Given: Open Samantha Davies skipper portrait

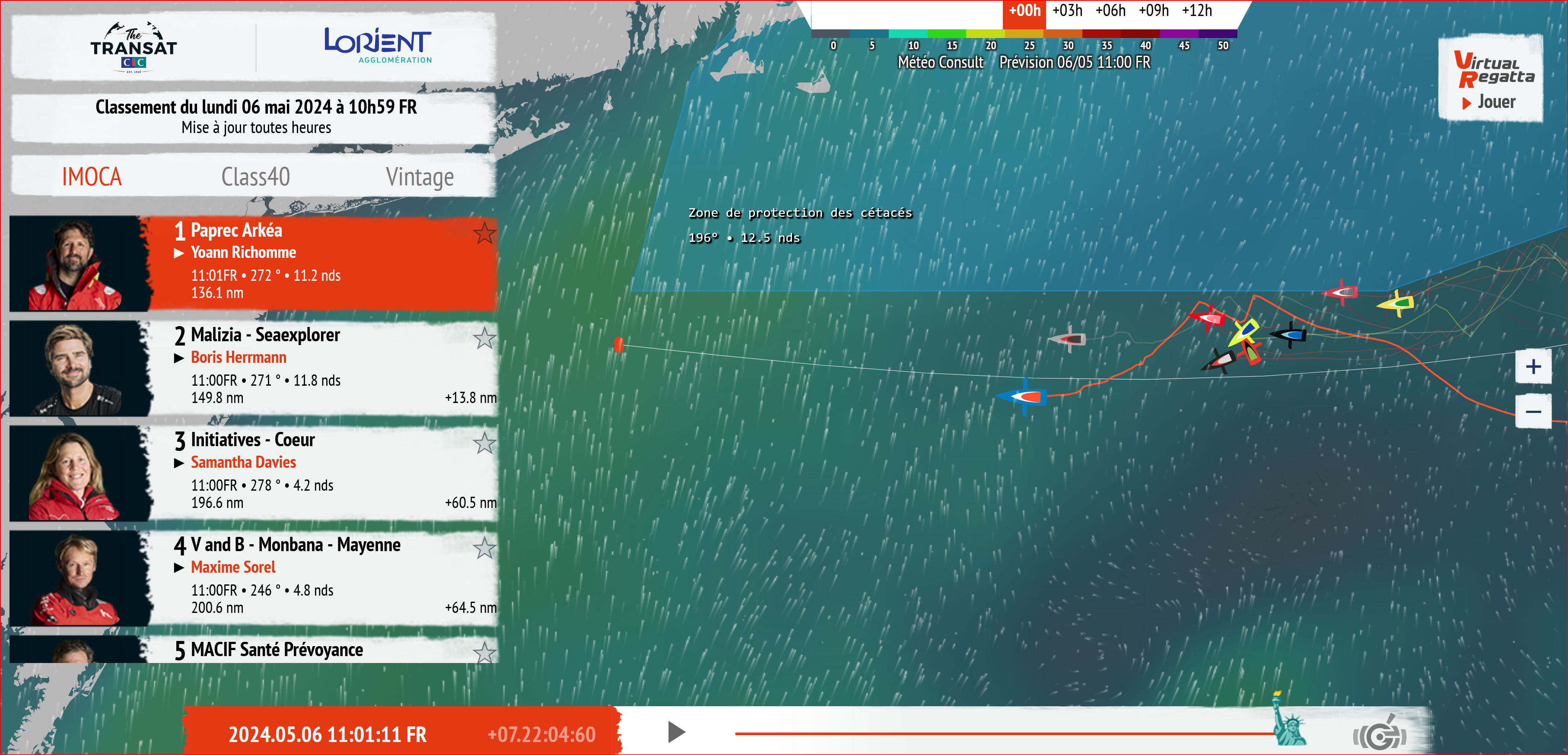Looking at the screenshot, I should 79,473.
